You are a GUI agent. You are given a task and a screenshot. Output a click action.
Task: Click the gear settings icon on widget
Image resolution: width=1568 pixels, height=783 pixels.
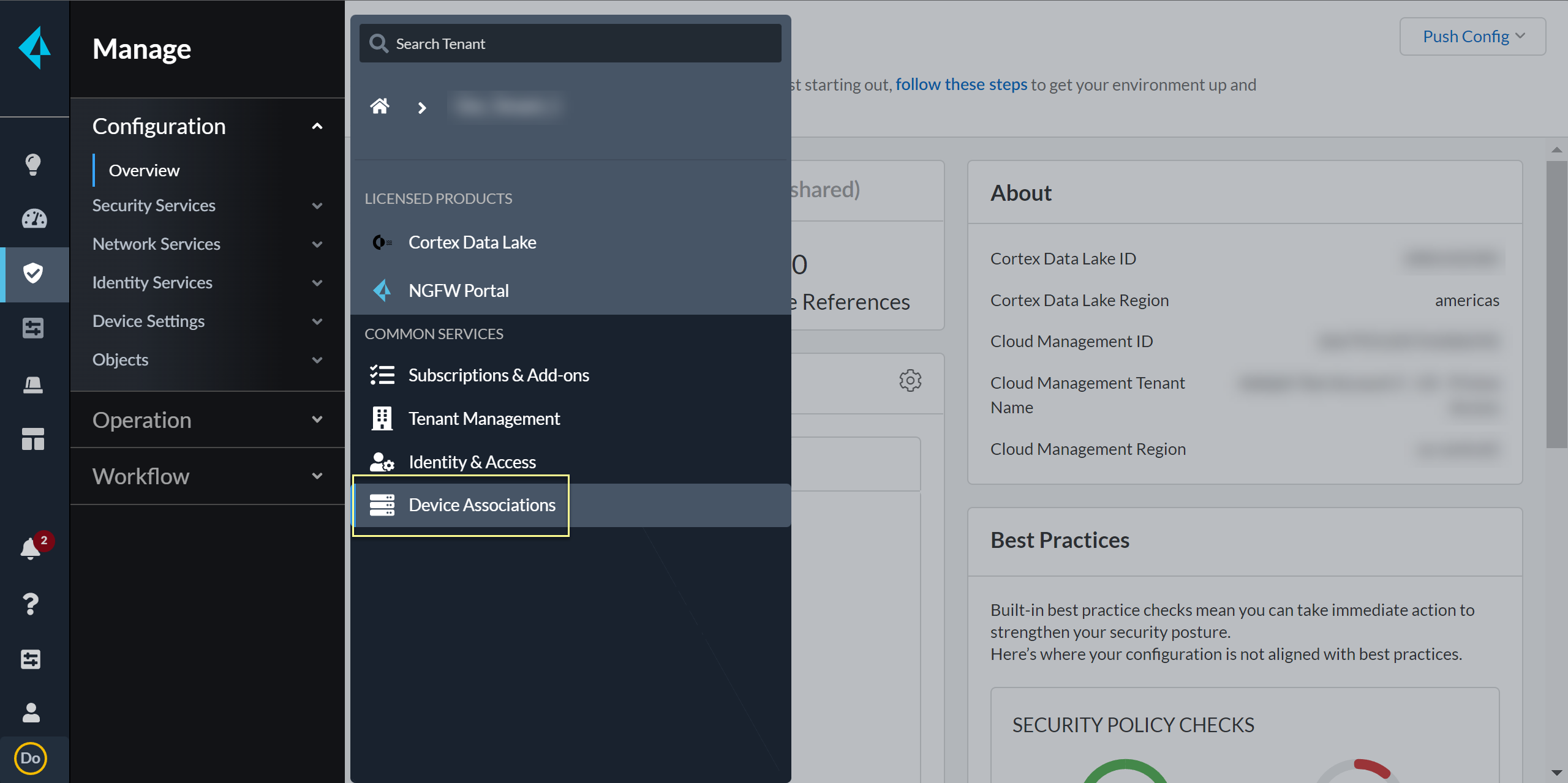(x=910, y=380)
